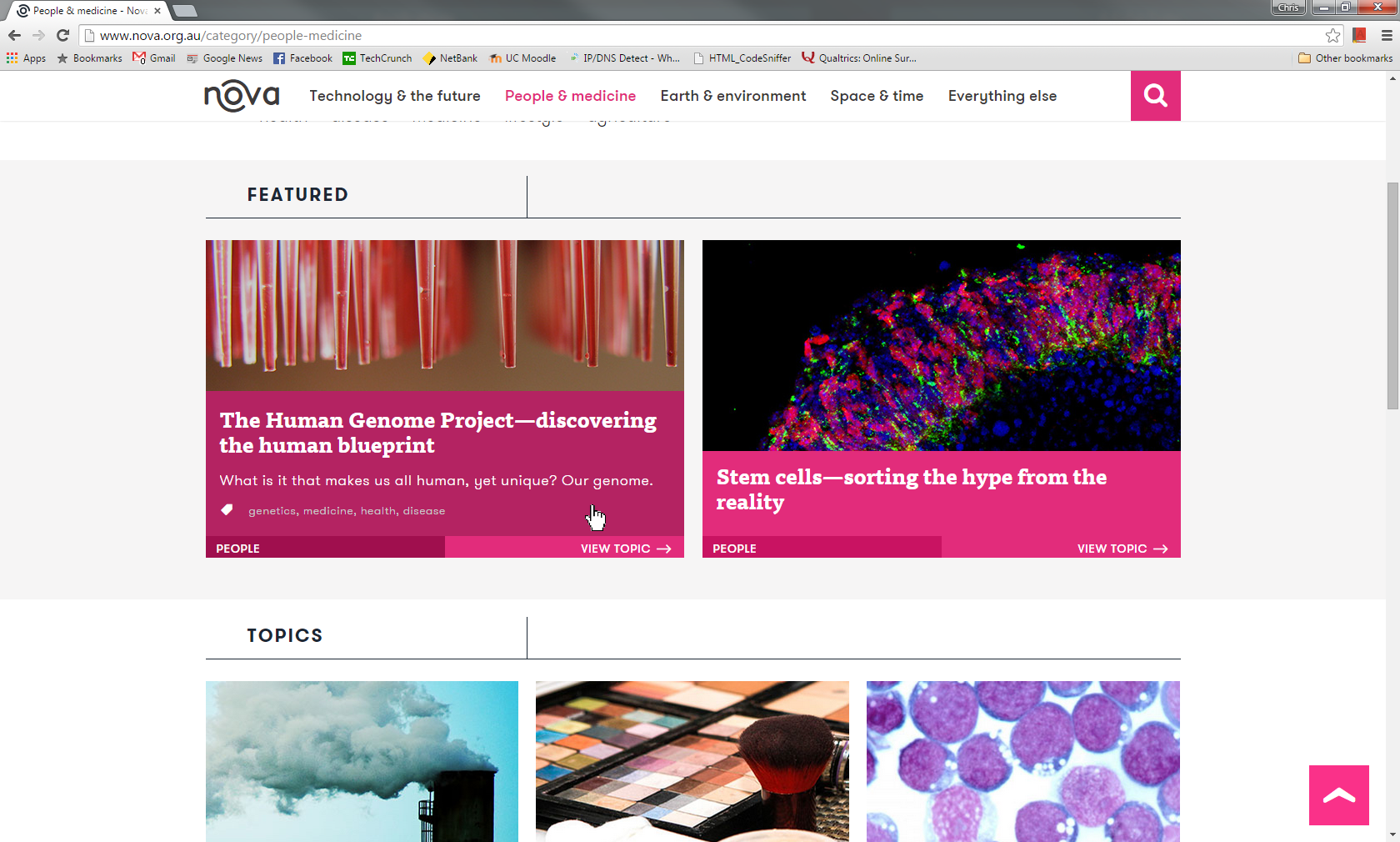The height and width of the screenshot is (842, 1400).
Task: Open the HTML_CodeSniffer bookmark
Action: click(x=742, y=58)
